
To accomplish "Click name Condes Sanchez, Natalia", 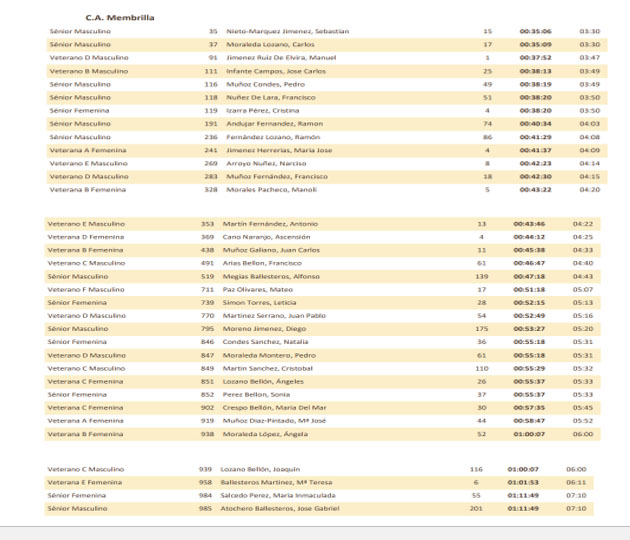I will (x=266, y=342).
